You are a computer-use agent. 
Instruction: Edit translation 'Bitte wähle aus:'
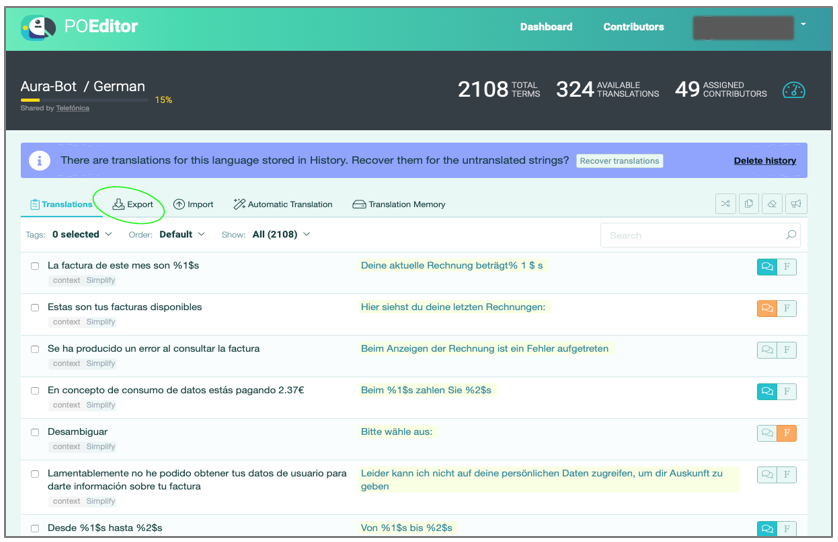[397, 431]
